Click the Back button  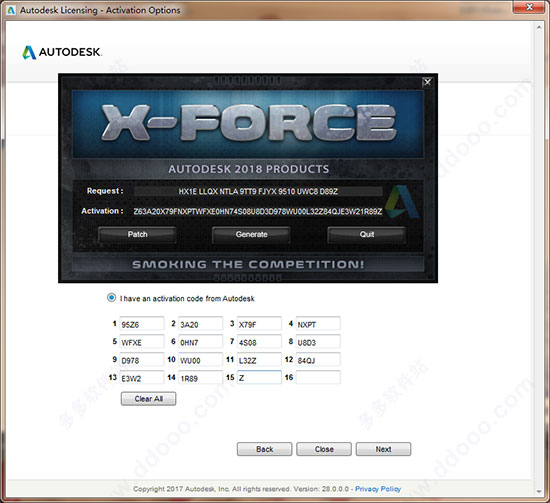[264, 449]
